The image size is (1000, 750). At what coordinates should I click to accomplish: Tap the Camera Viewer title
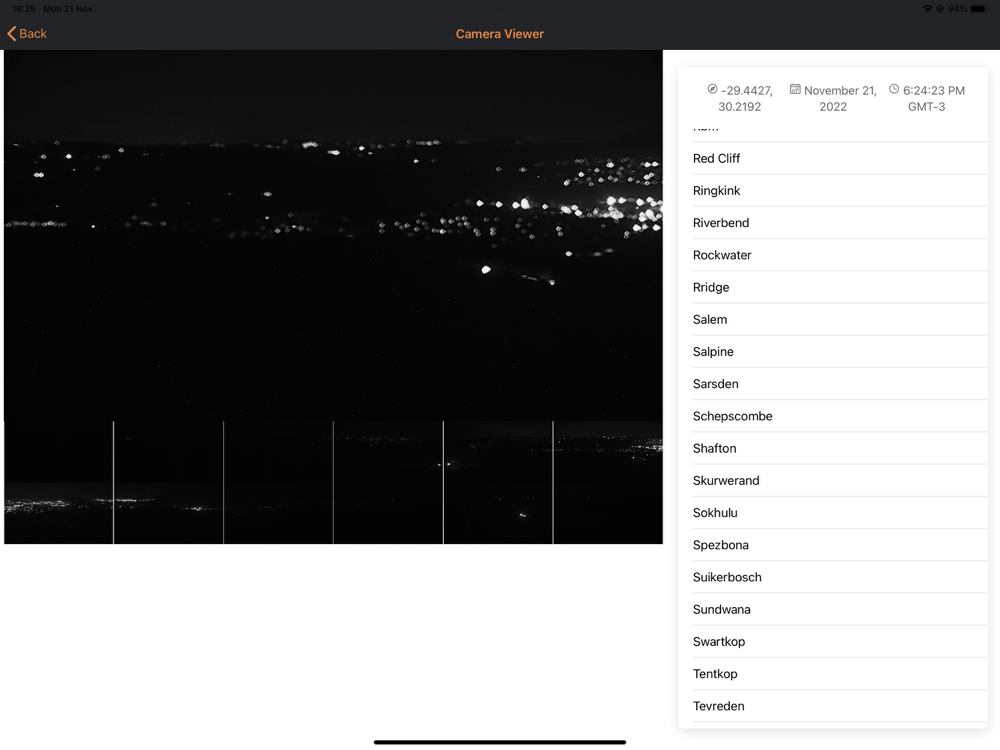click(x=499, y=34)
